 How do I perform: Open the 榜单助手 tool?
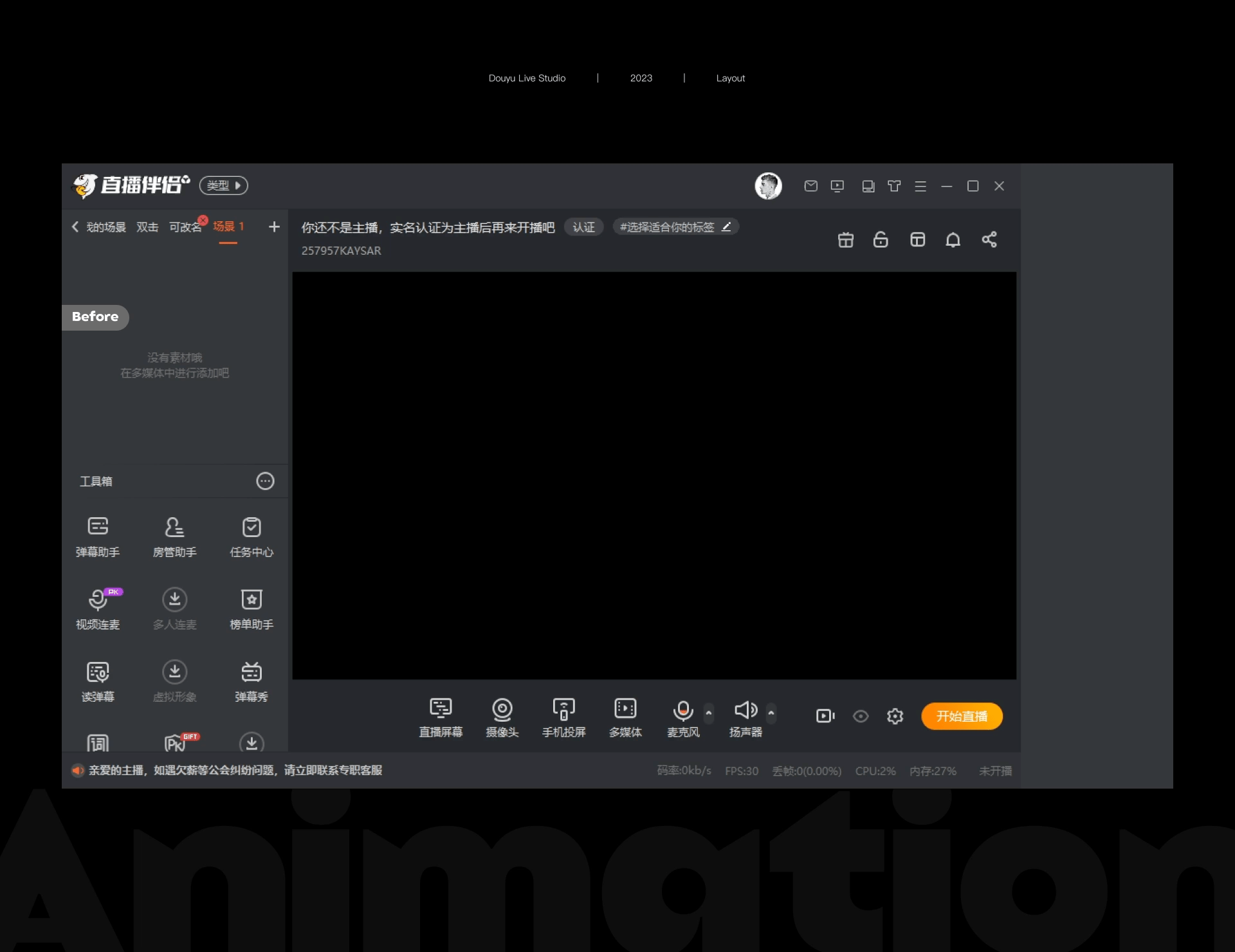[252, 609]
